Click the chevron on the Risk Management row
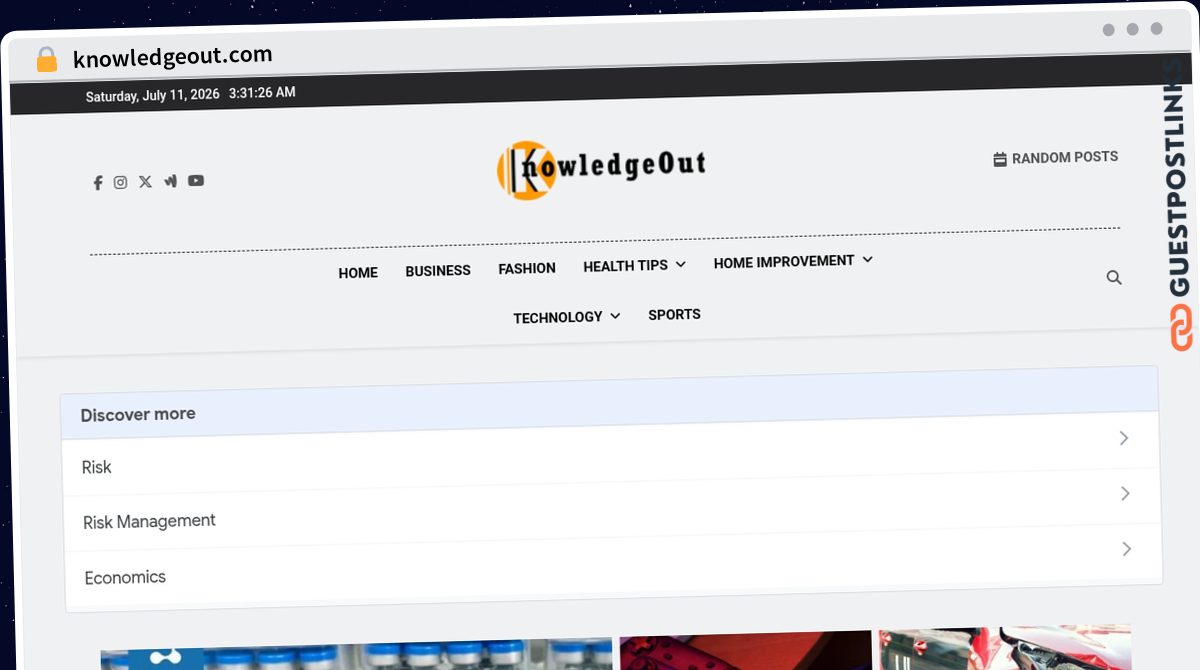Viewport: 1200px width, 670px height. [x=1125, y=494]
